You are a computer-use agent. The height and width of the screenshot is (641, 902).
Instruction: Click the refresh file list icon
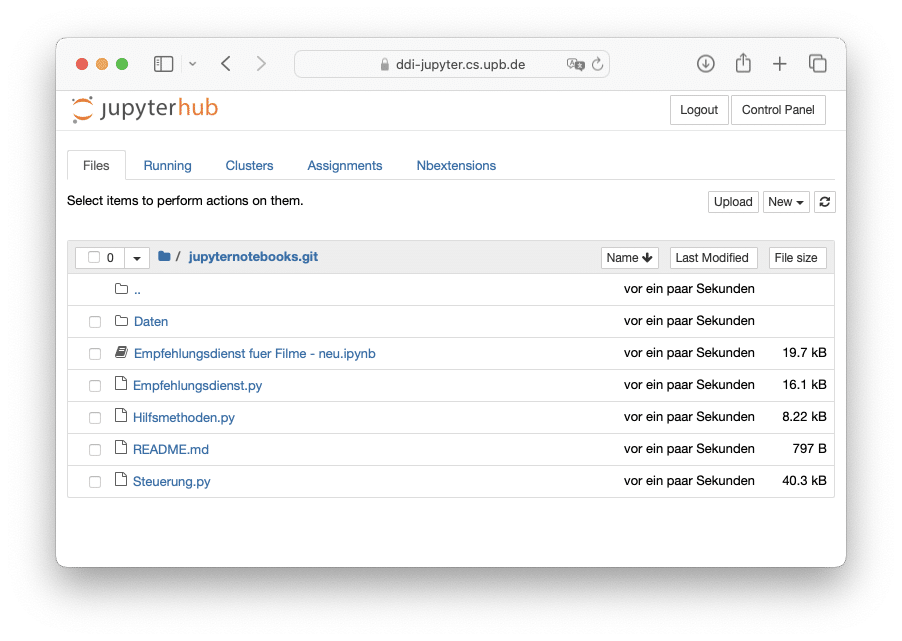[x=824, y=202]
